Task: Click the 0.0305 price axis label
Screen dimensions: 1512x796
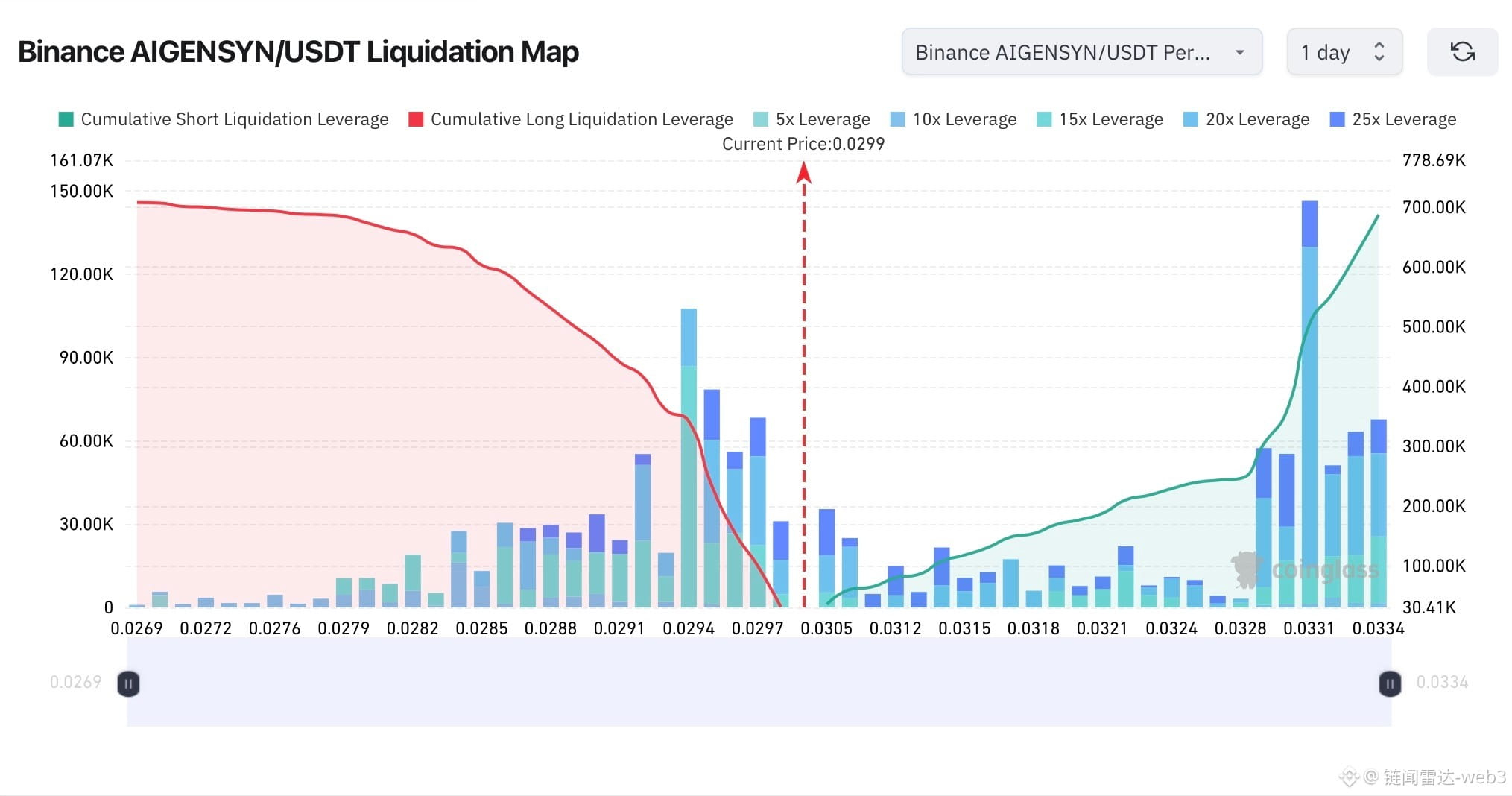Action: pyautogui.click(x=826, y=628)
